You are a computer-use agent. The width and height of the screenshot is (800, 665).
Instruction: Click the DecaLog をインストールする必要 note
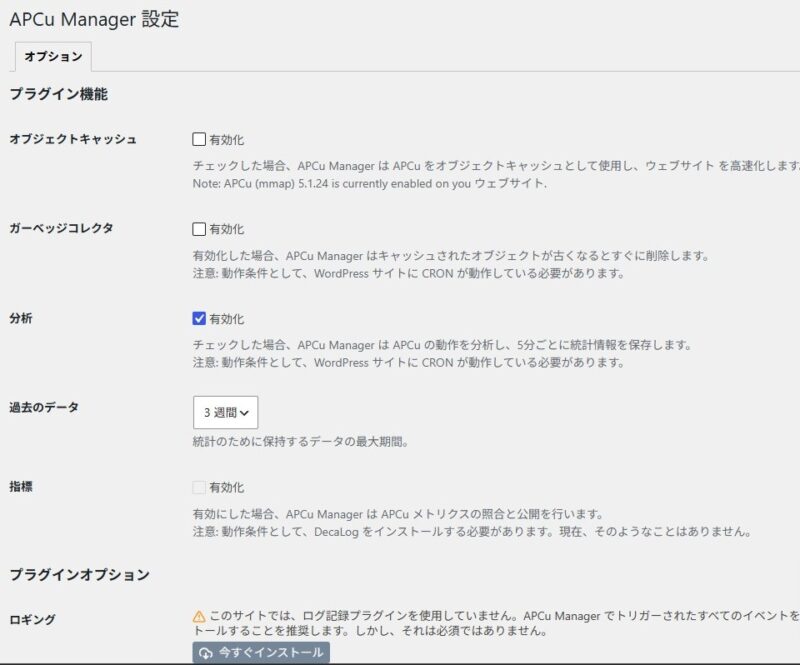472,532
